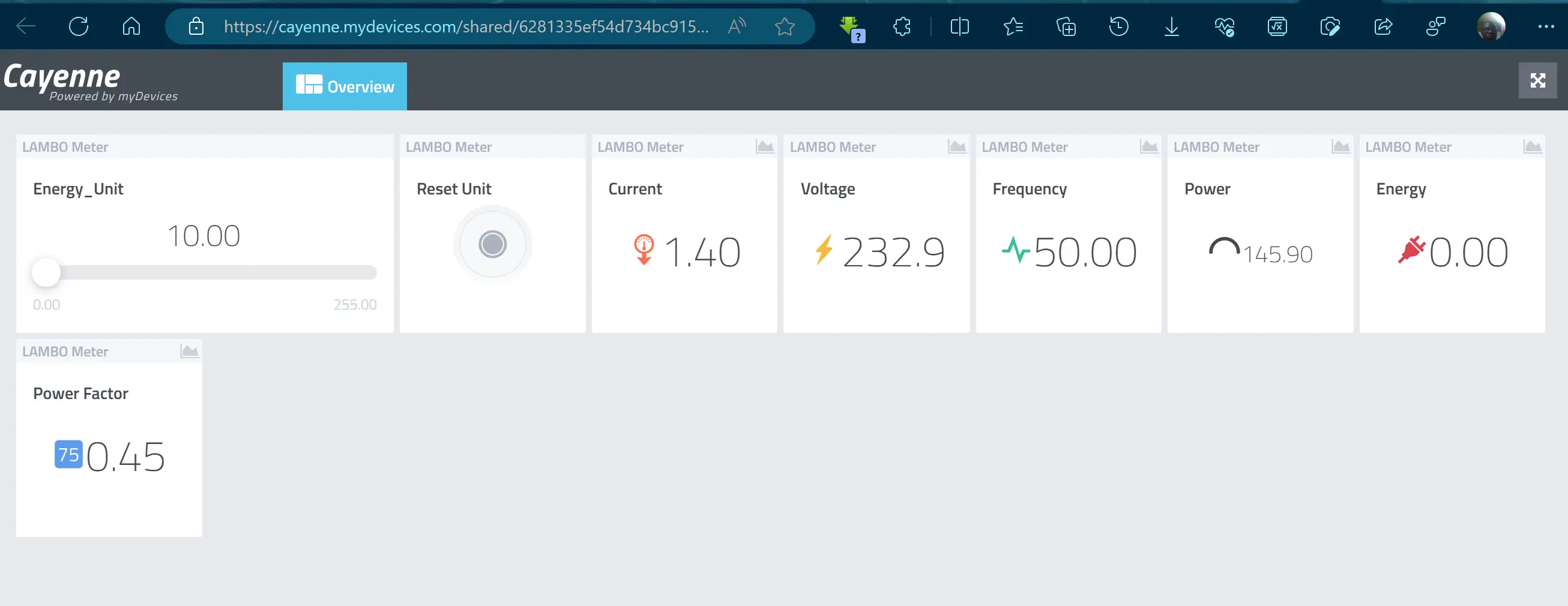Click the Frequency value 50.00
Screen dimensions: 1568x606
(x=1085, y=252)
